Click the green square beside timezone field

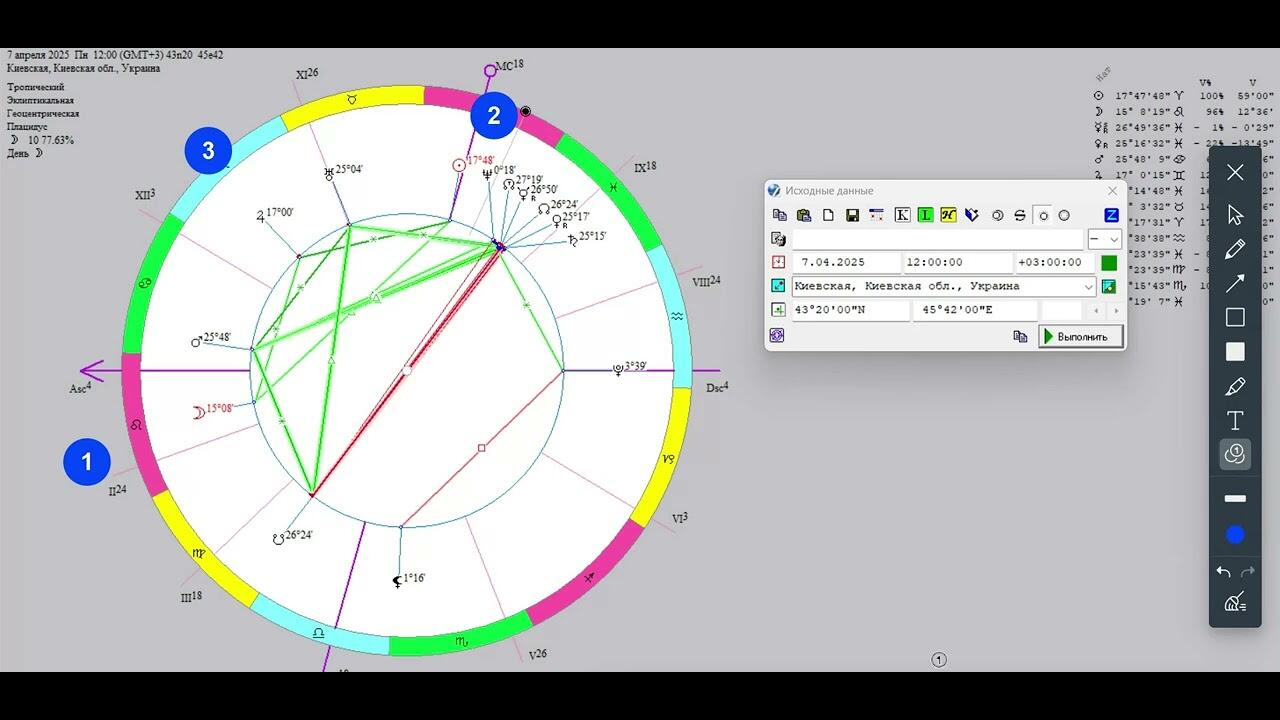[1109, 263]
